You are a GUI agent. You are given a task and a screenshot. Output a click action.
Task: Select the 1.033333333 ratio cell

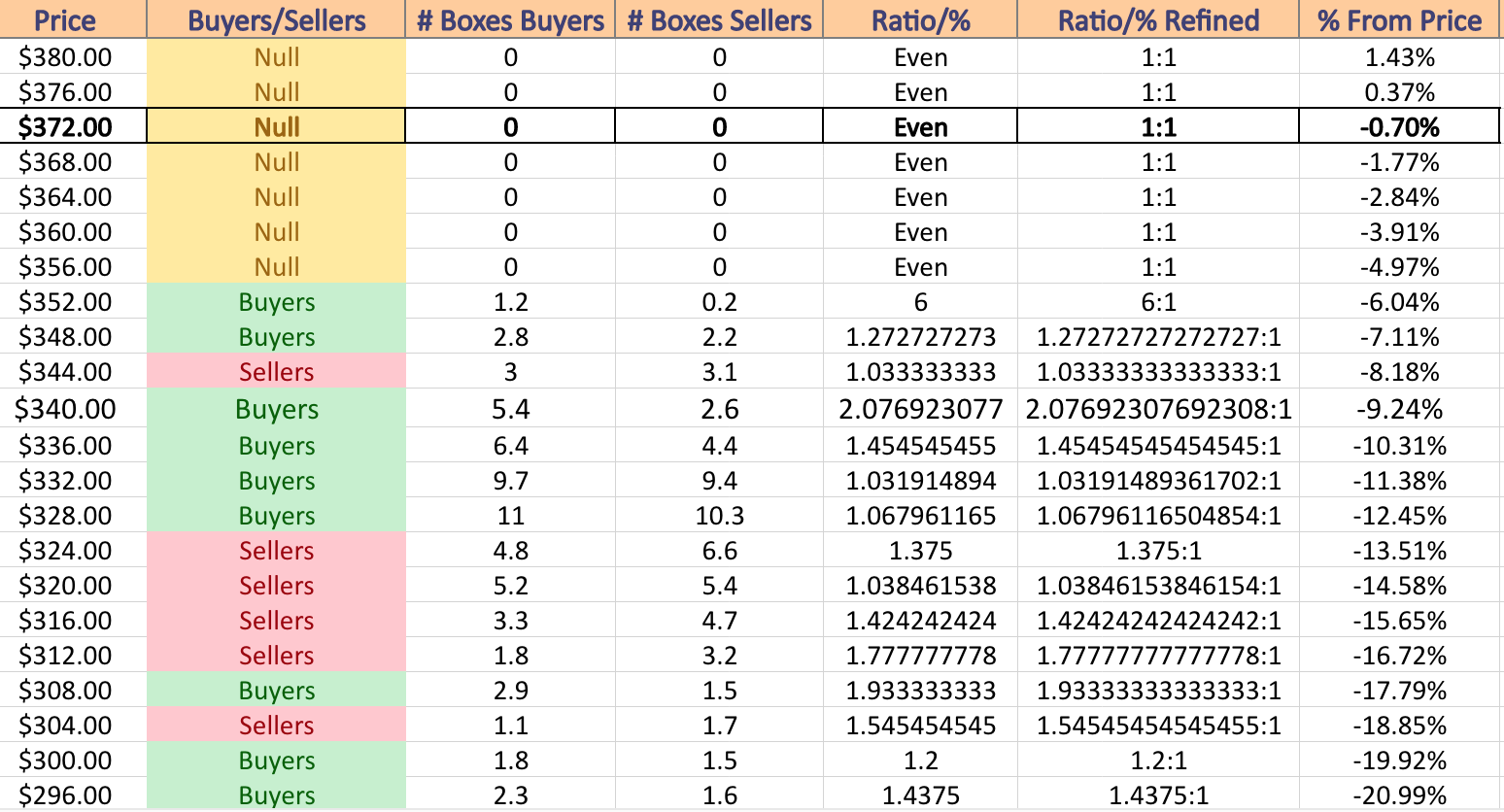(x=920, y=372)
